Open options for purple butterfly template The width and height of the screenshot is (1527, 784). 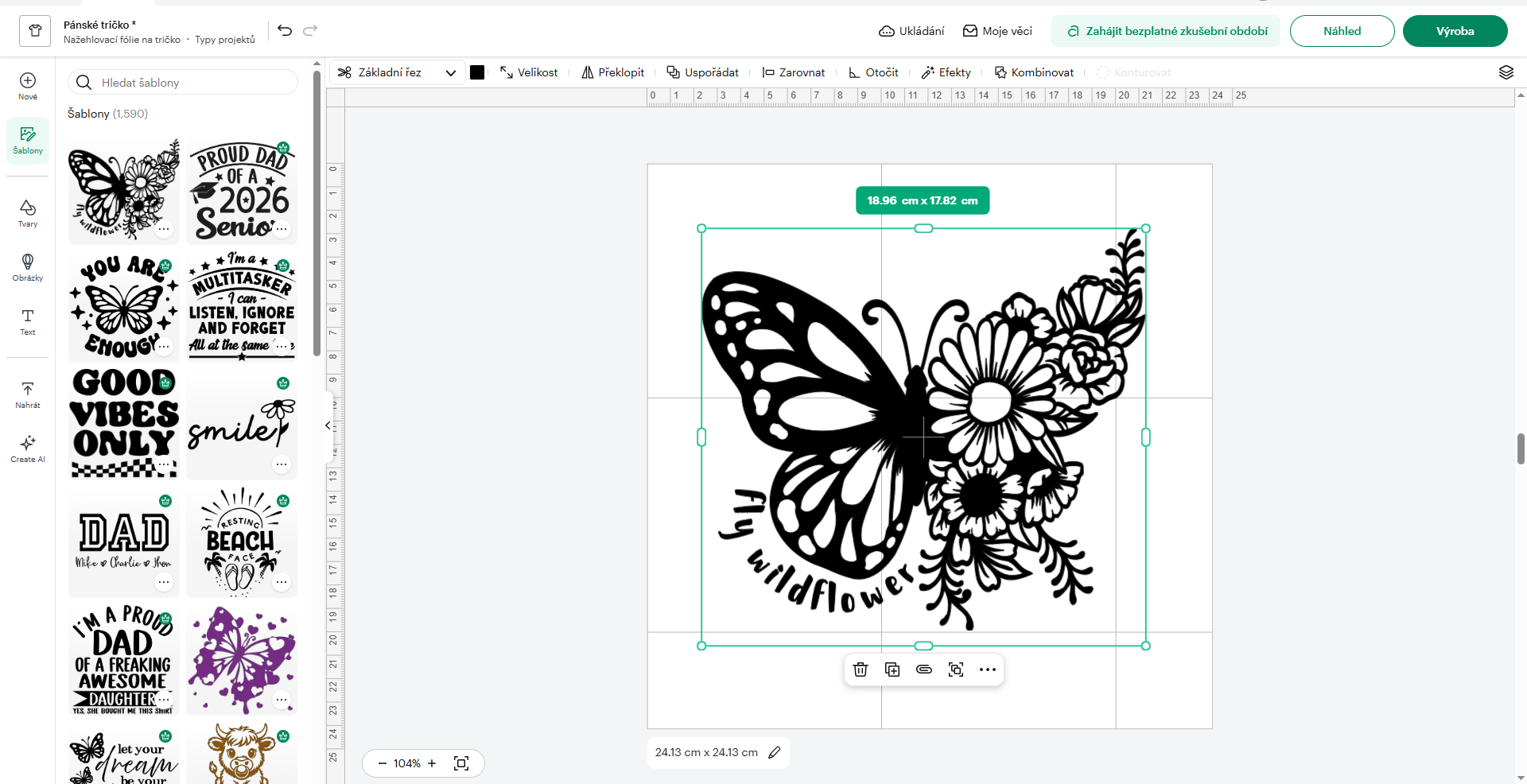[282, 700]
